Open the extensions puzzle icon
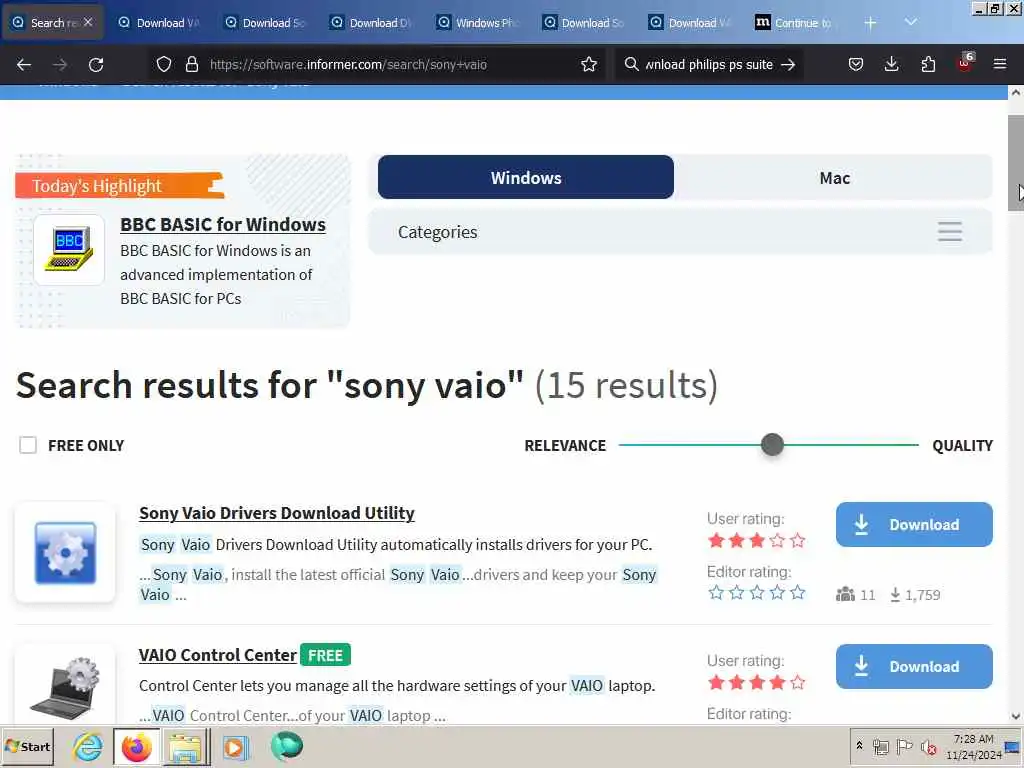The height and width of the screenshot is (768, 1024). point(928,64)
